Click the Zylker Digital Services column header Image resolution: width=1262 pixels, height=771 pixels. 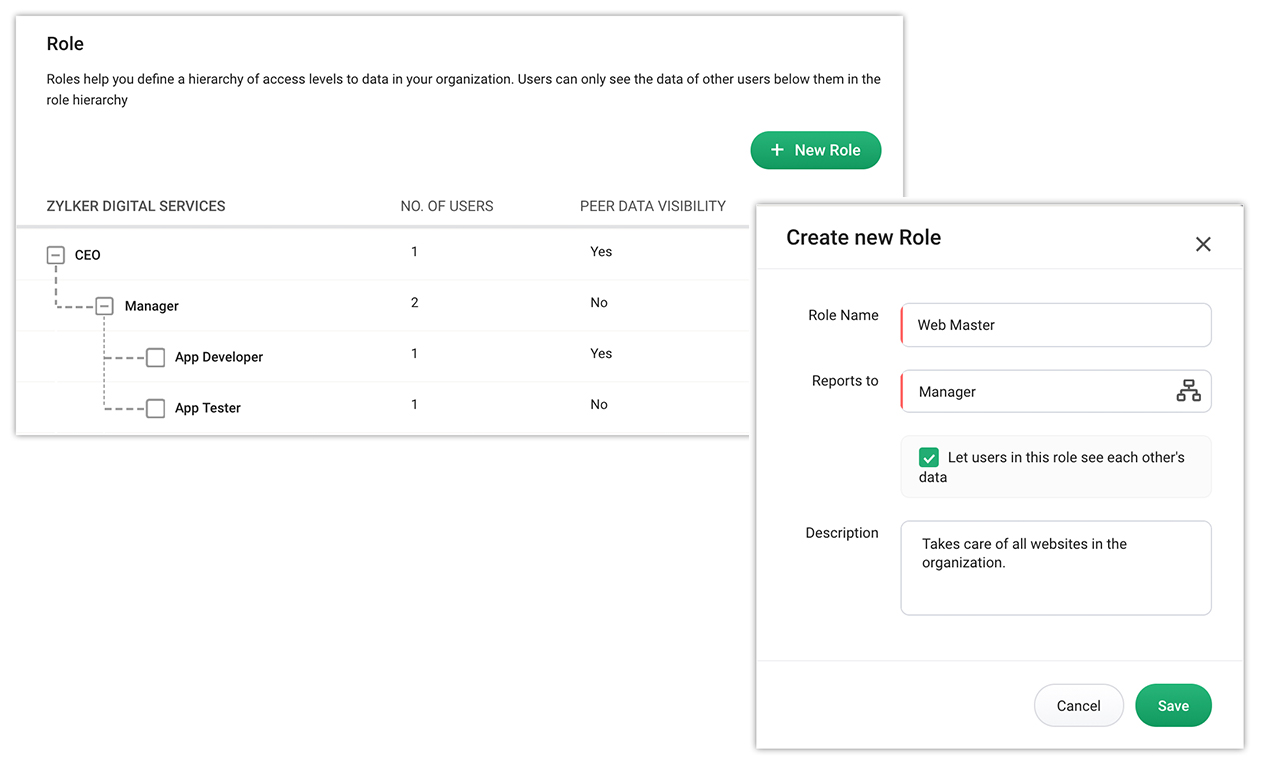point(136,206)
